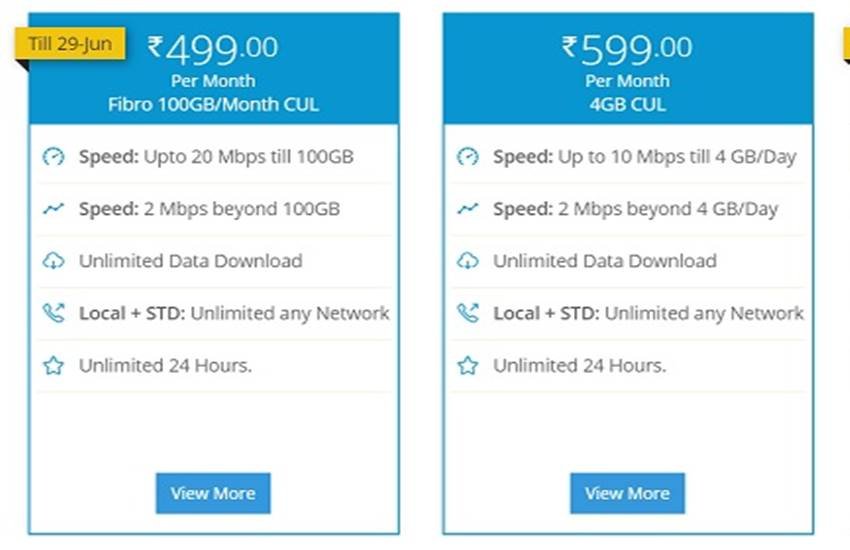This screenshot has width=850, height=550.
Task: Select the ₹499.00 price heading
Action: point(212,49)
